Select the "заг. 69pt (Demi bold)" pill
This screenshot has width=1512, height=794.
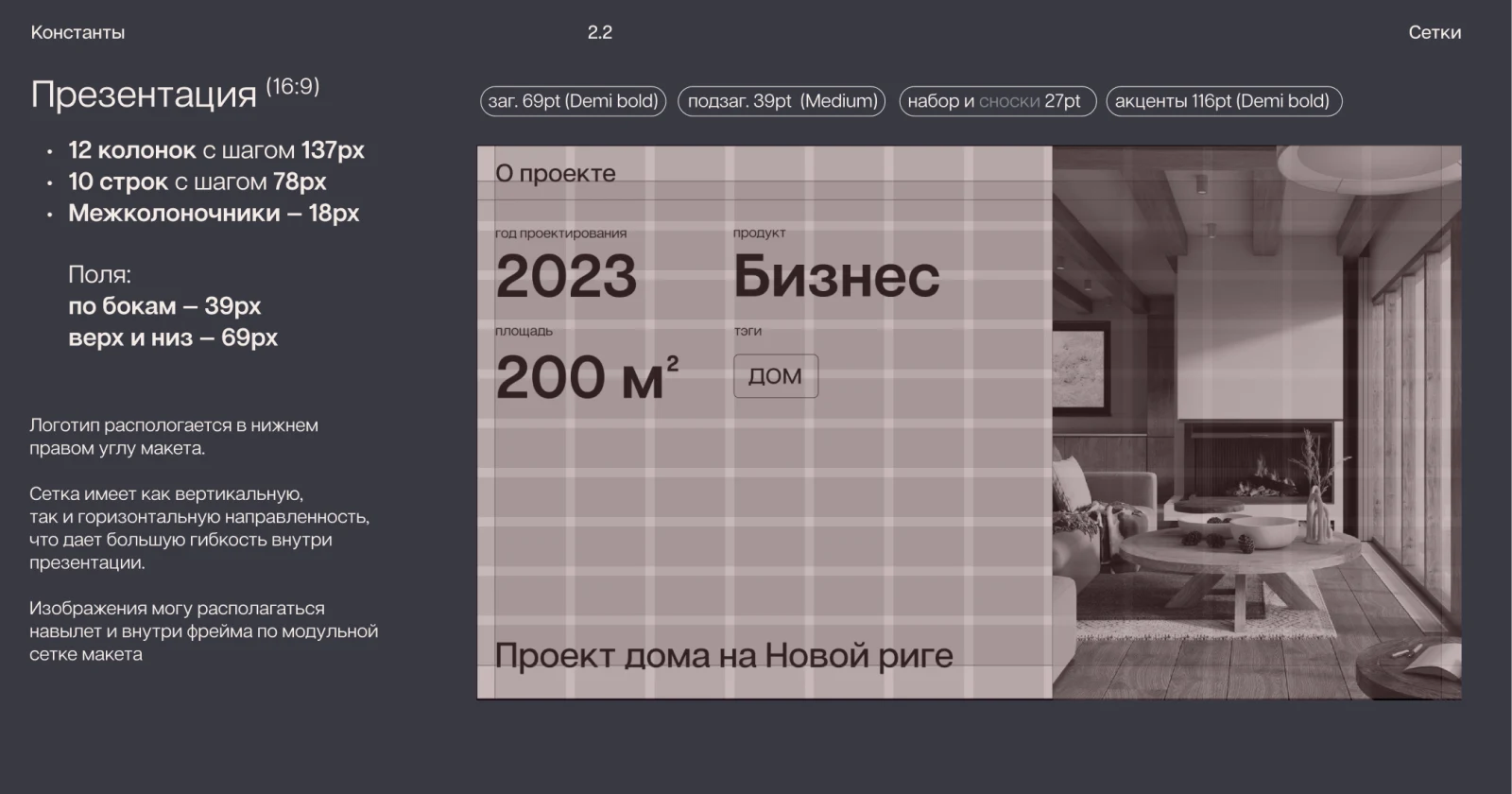(573, 101)
